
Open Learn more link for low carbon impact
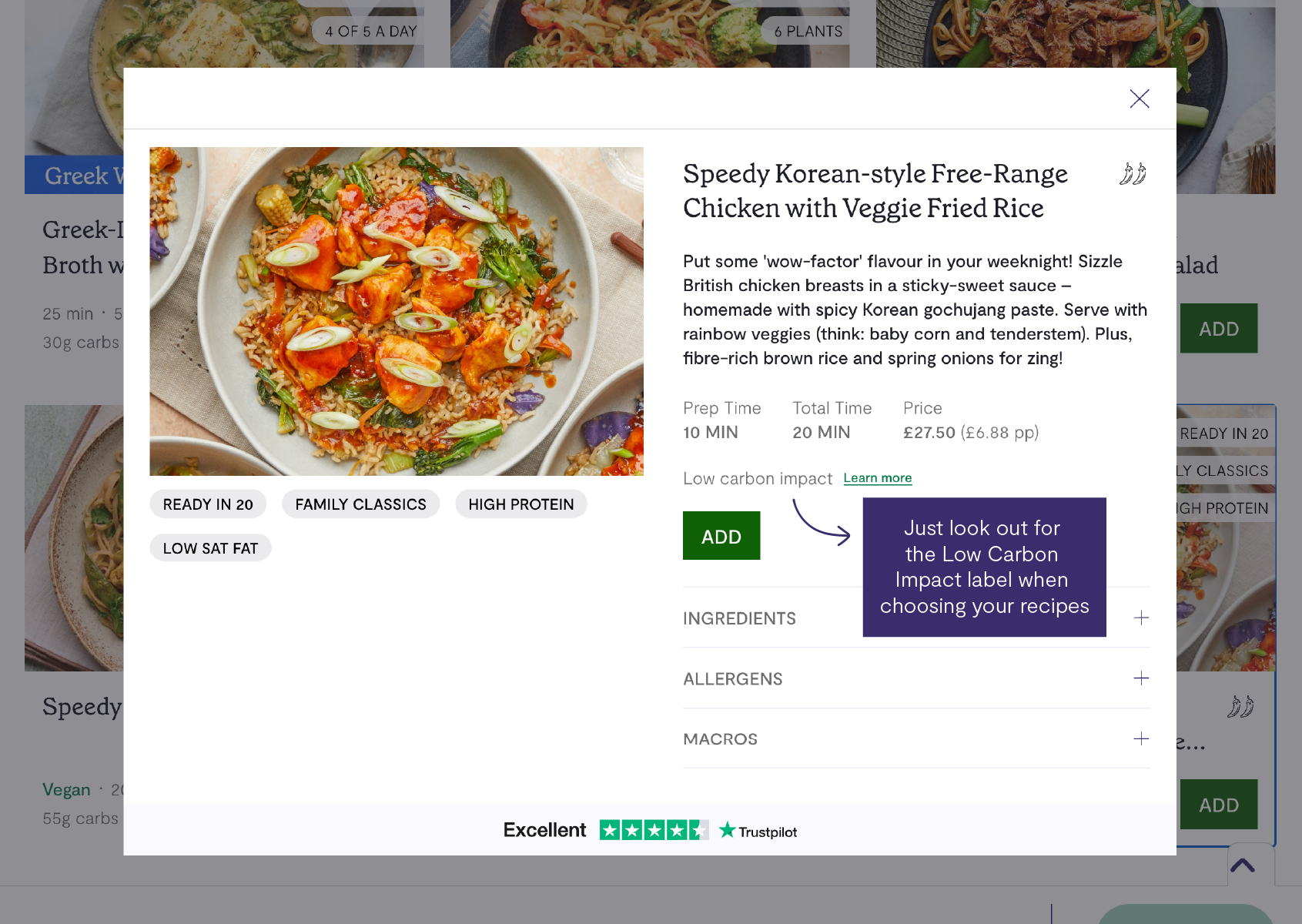tap(877, 478)
